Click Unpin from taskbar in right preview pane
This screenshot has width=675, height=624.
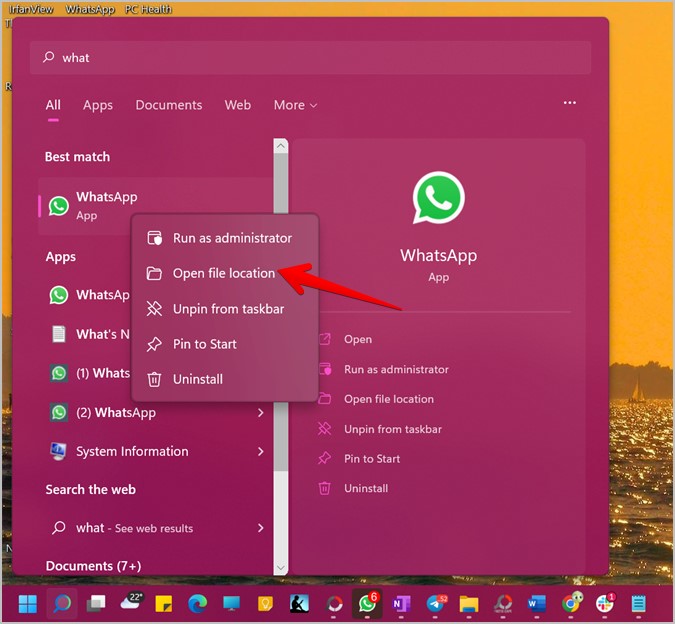pos(393,429)
